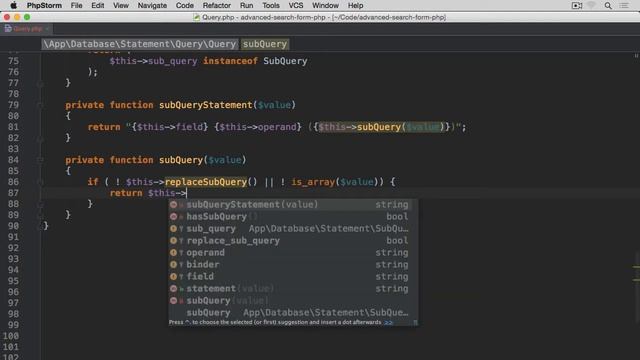Screen dimensions: 640x360
Task: Click replaceSubQuery call on line 86
Action: (206, 182)
